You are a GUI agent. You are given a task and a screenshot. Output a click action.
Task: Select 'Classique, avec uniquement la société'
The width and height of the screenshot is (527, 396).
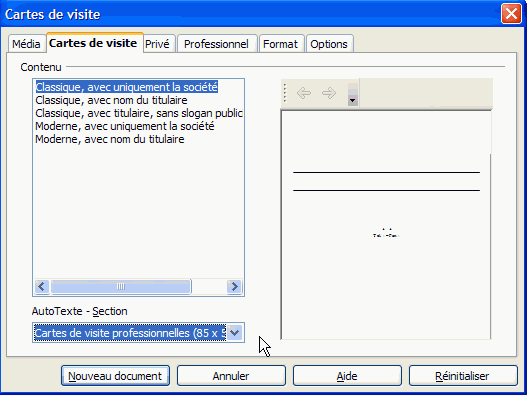coord(127,87)
